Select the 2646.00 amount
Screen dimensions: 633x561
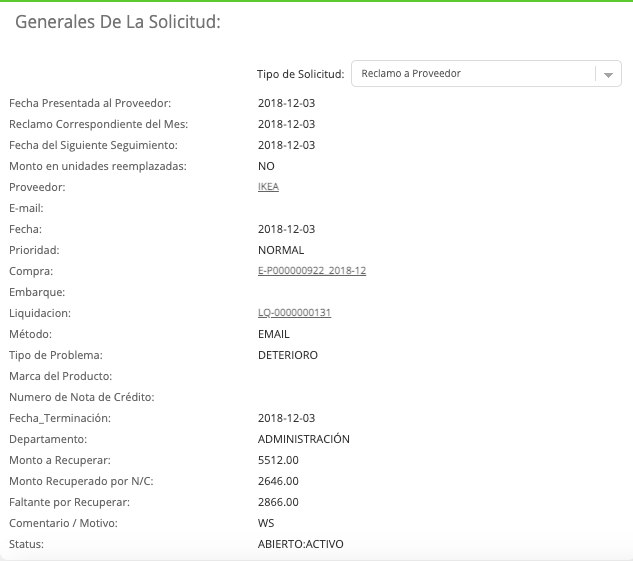coord(278,481)
